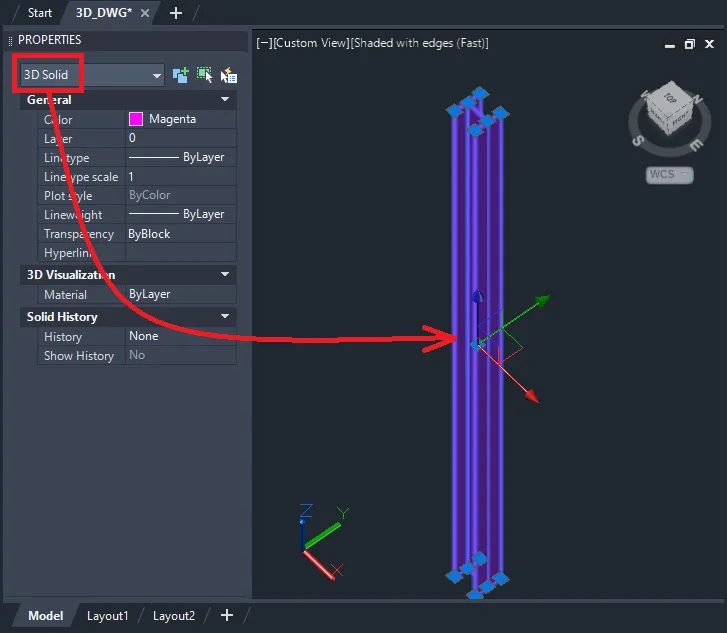Click the green Y-axis gizmo arrow

coord(542,301)
